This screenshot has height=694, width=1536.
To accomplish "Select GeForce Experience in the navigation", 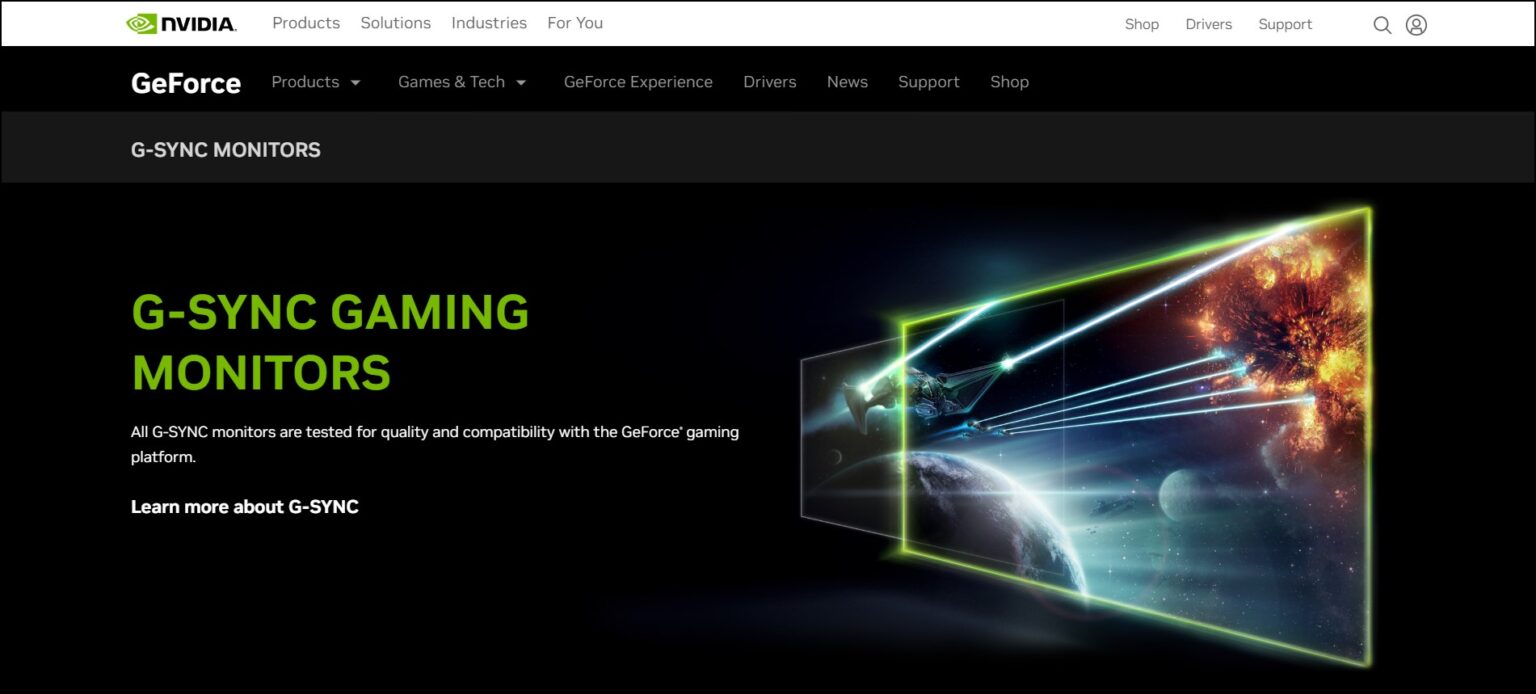I will [x=638, y=82].
